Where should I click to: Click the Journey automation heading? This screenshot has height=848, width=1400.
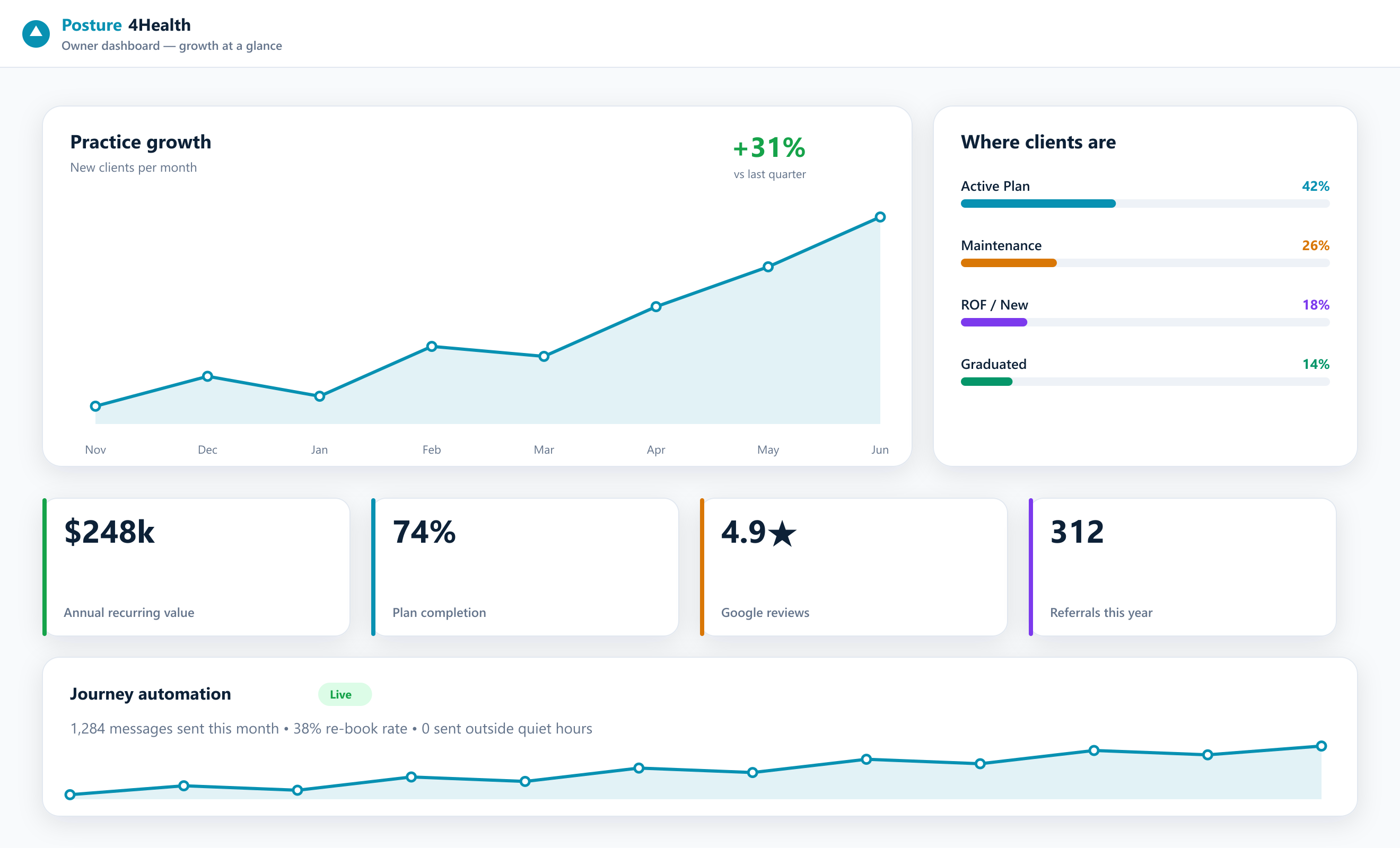click(151, 694)
